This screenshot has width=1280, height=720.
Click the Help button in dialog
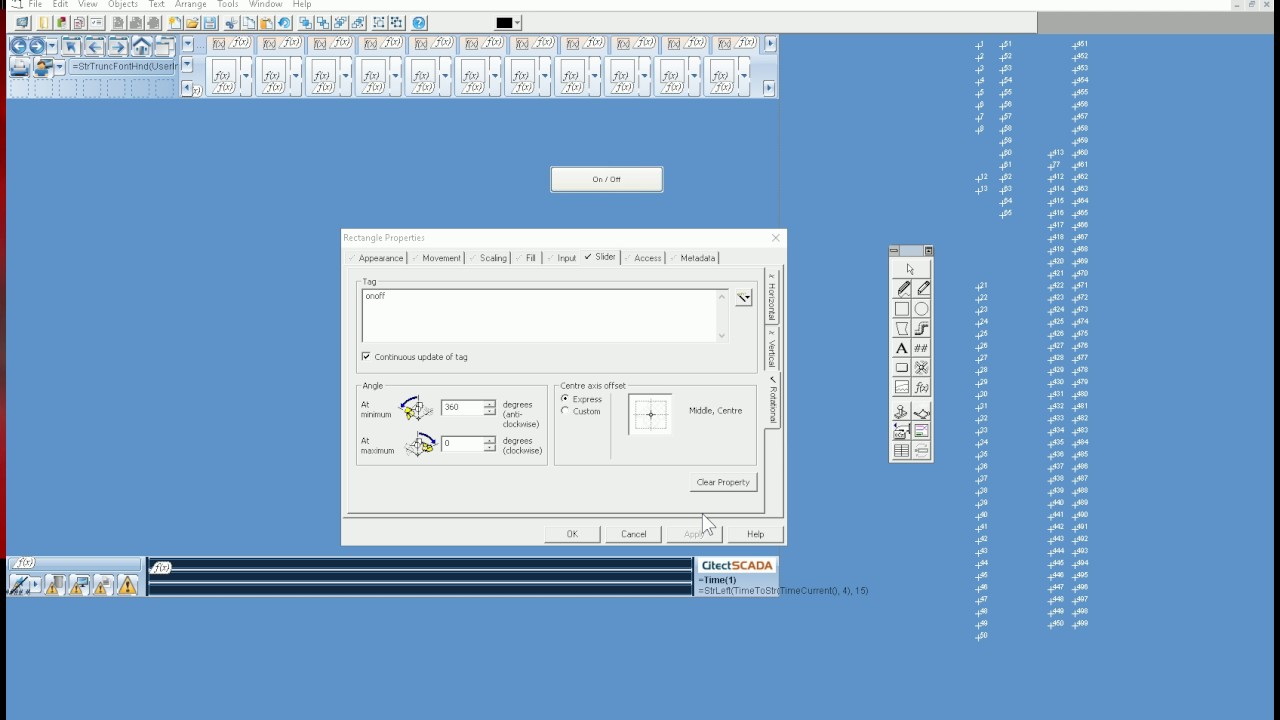pyautogui.click(x=755, y=534)
